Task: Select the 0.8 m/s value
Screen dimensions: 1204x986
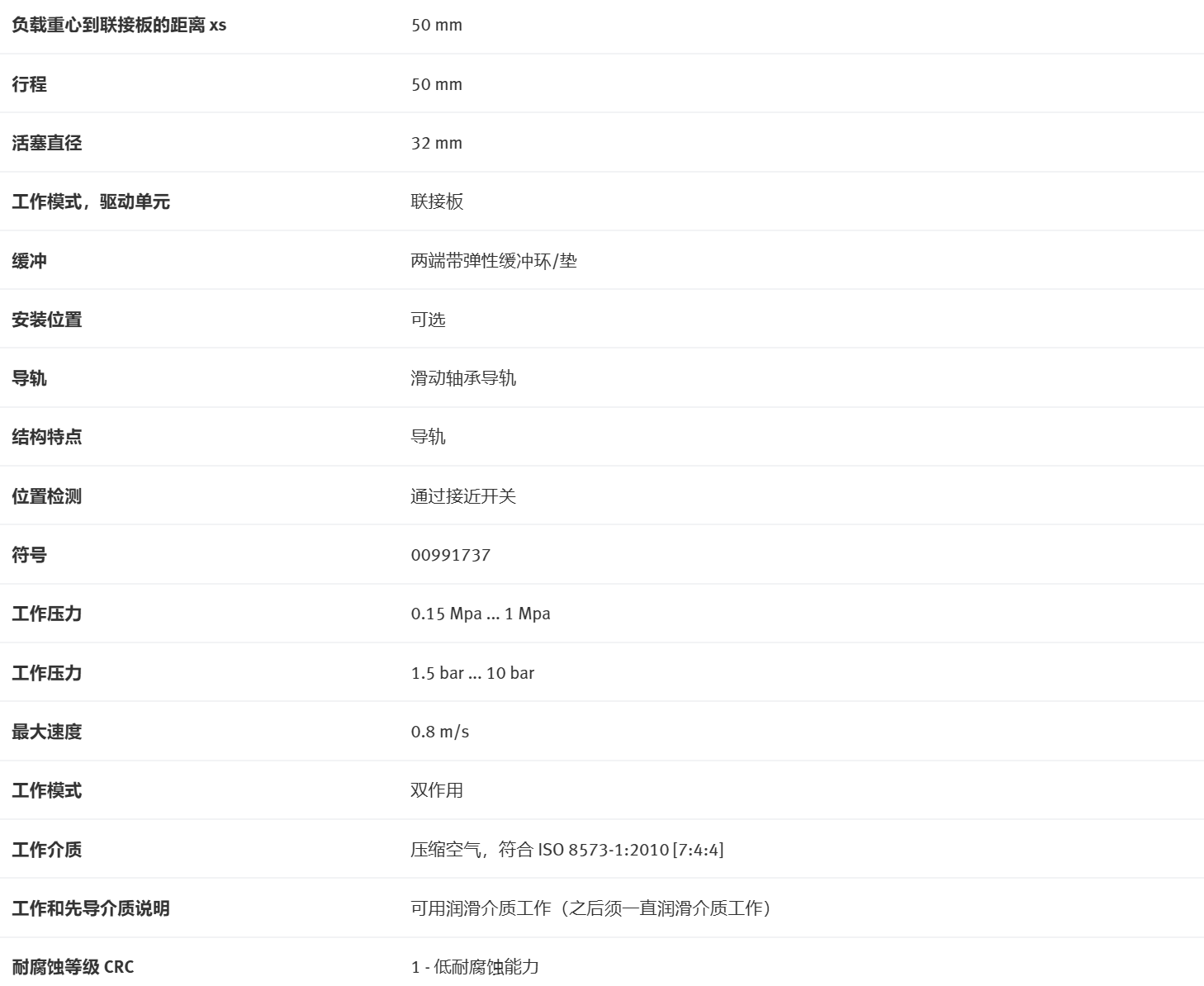Action: pyautogui.click(x=439, y=732)
